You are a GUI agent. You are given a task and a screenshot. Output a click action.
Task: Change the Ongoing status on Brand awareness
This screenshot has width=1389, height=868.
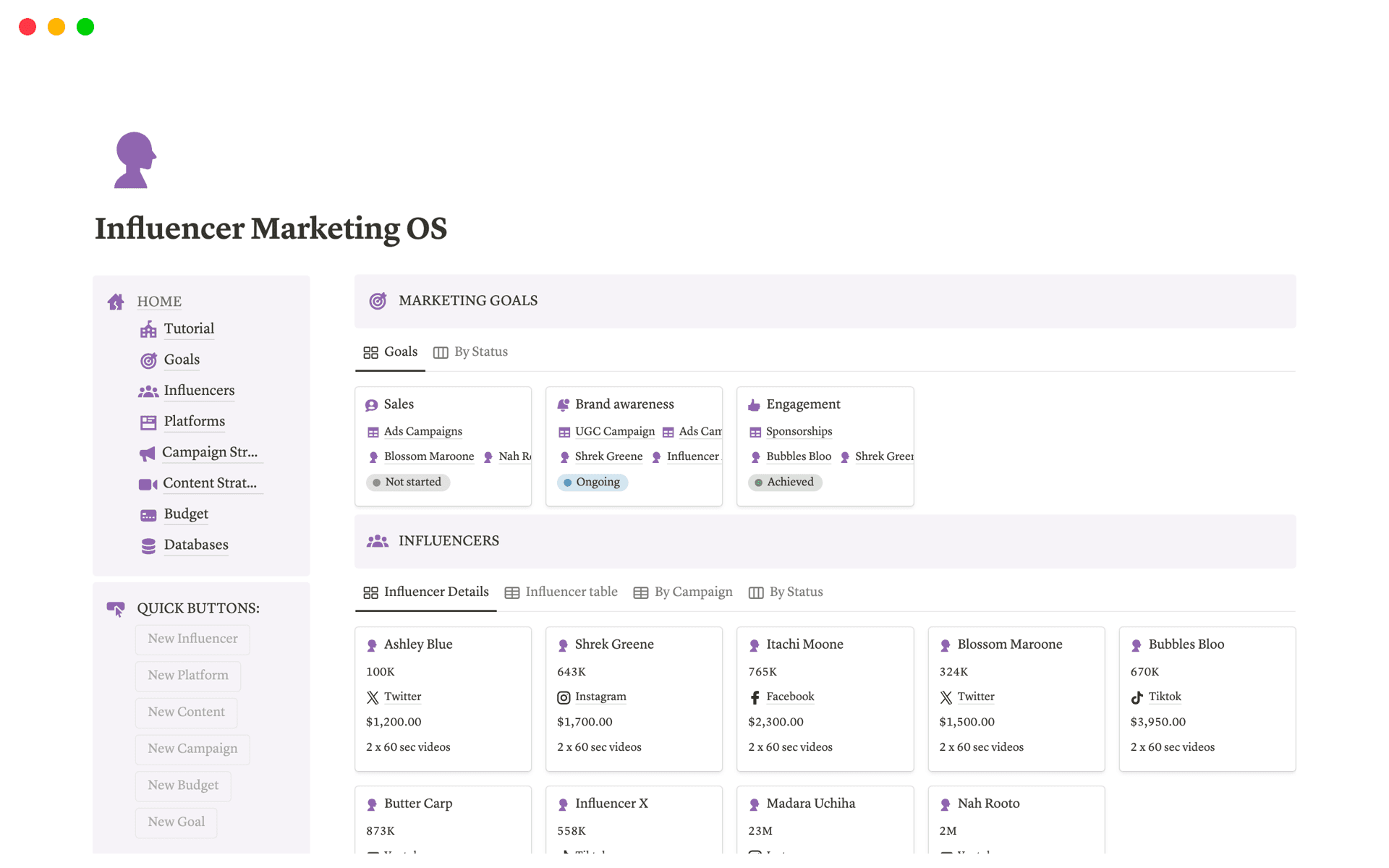pyautogui.click(x=592, y=482)
